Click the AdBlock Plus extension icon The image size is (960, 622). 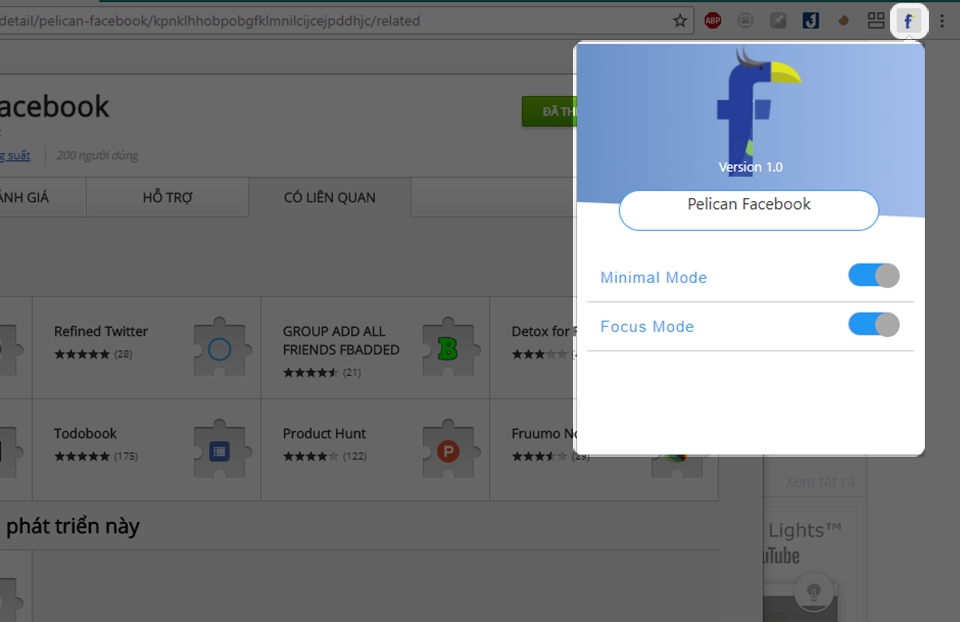pos(713,21)
